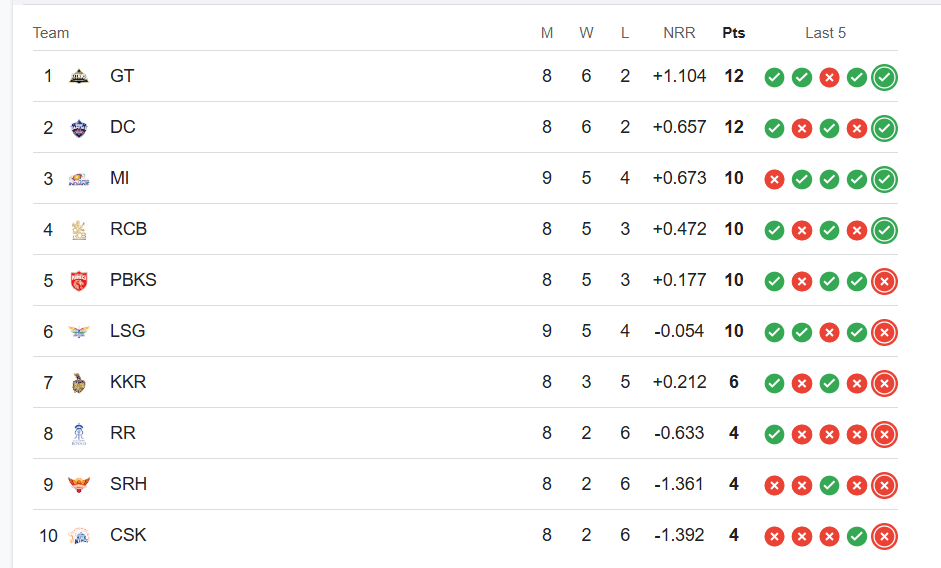
Task: Open the SRH team name link
Action: (128, 484)
